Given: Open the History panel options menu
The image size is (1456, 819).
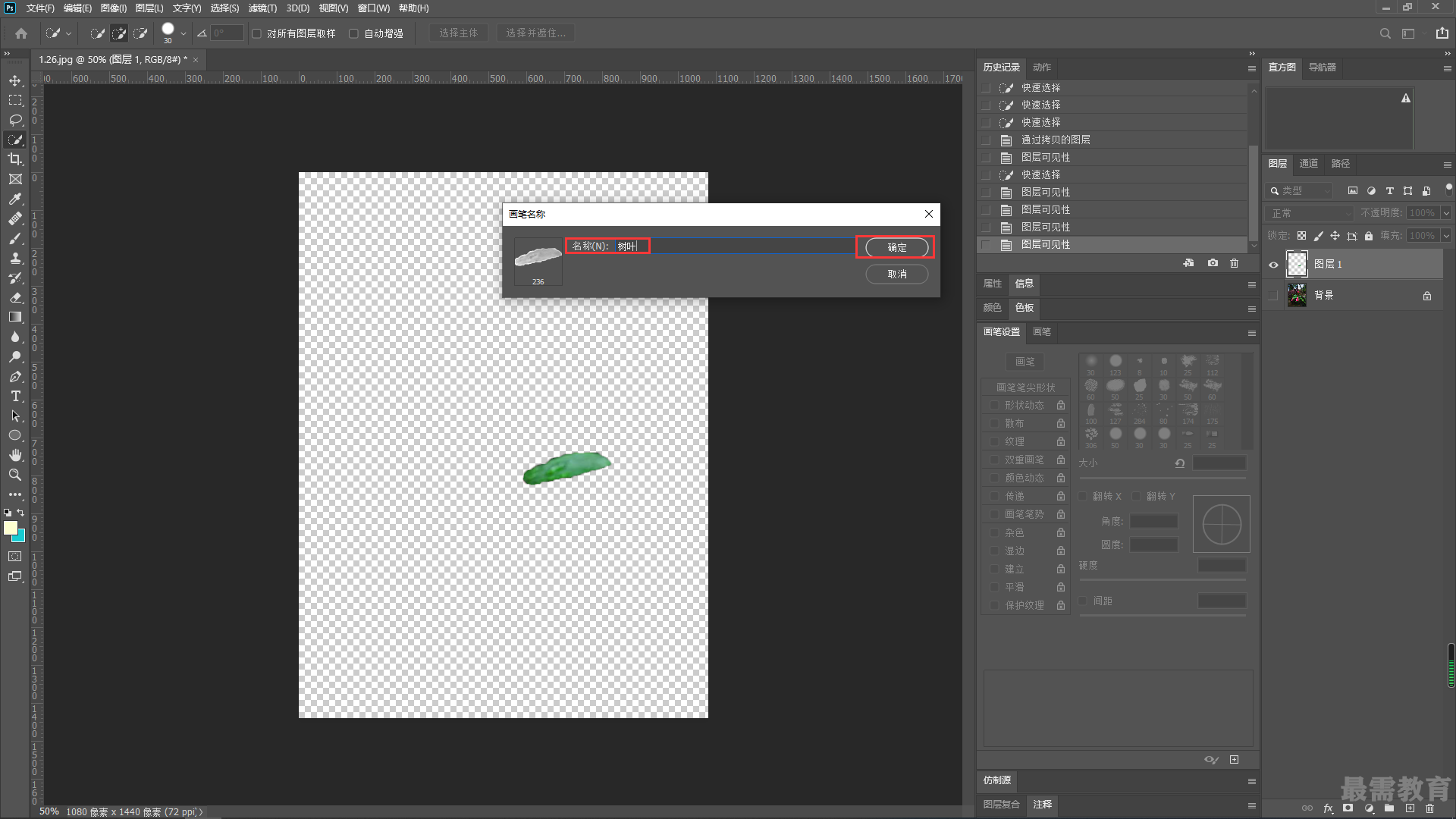Looking at the screenshot, I should click(x=1251, y=68).
